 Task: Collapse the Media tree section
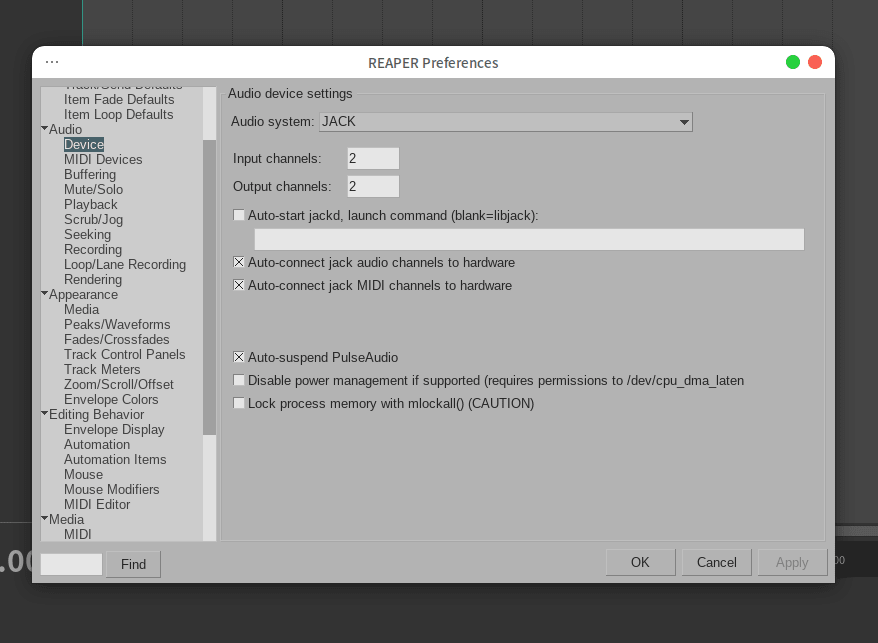pyautogui.click(x=44, y=519)
